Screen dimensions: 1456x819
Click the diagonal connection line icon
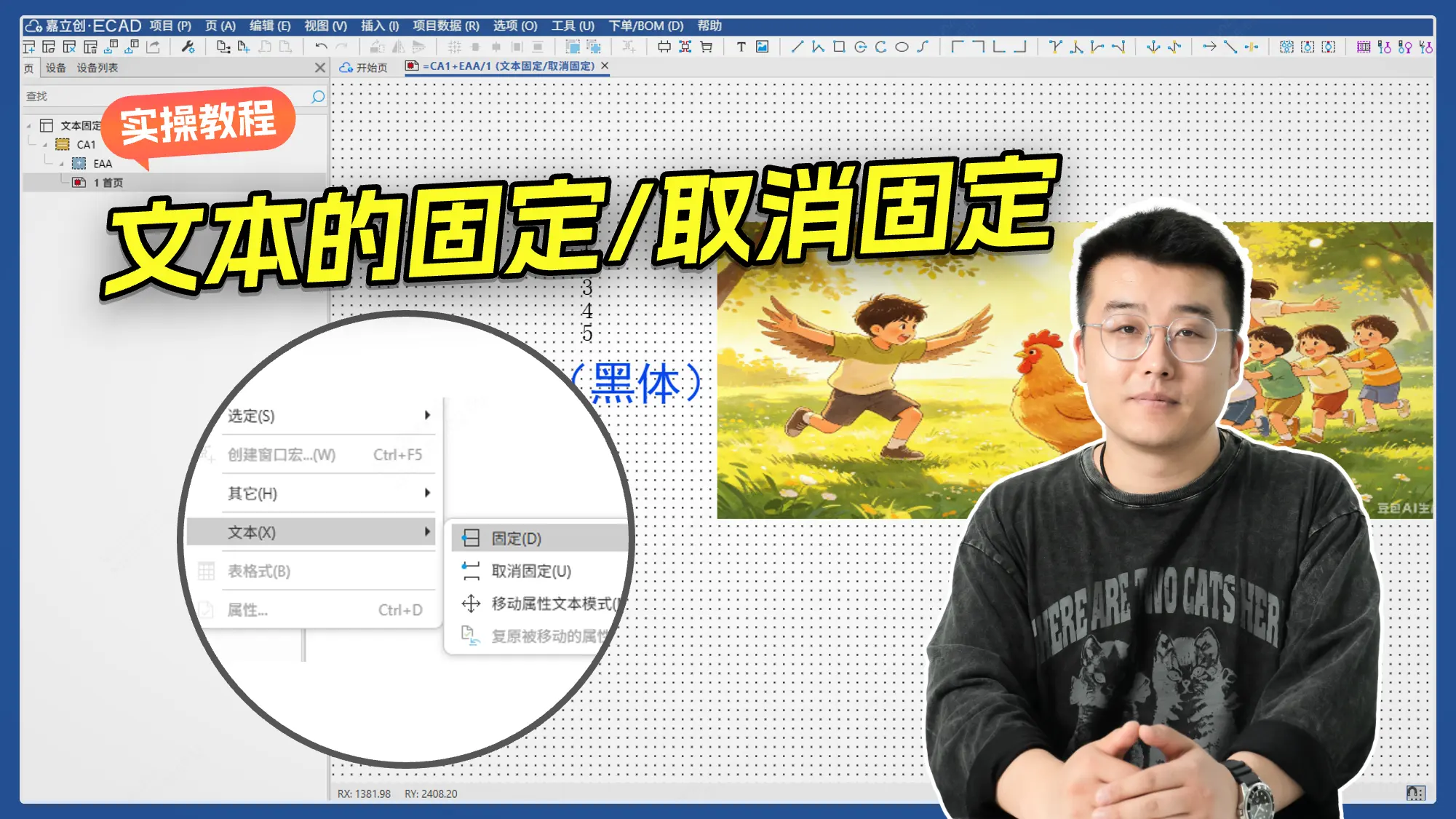[x=1230, y=47]
